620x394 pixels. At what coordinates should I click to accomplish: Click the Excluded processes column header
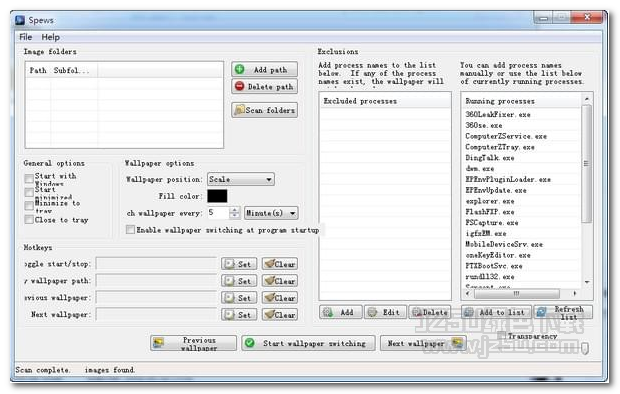(x=385, y=101)
